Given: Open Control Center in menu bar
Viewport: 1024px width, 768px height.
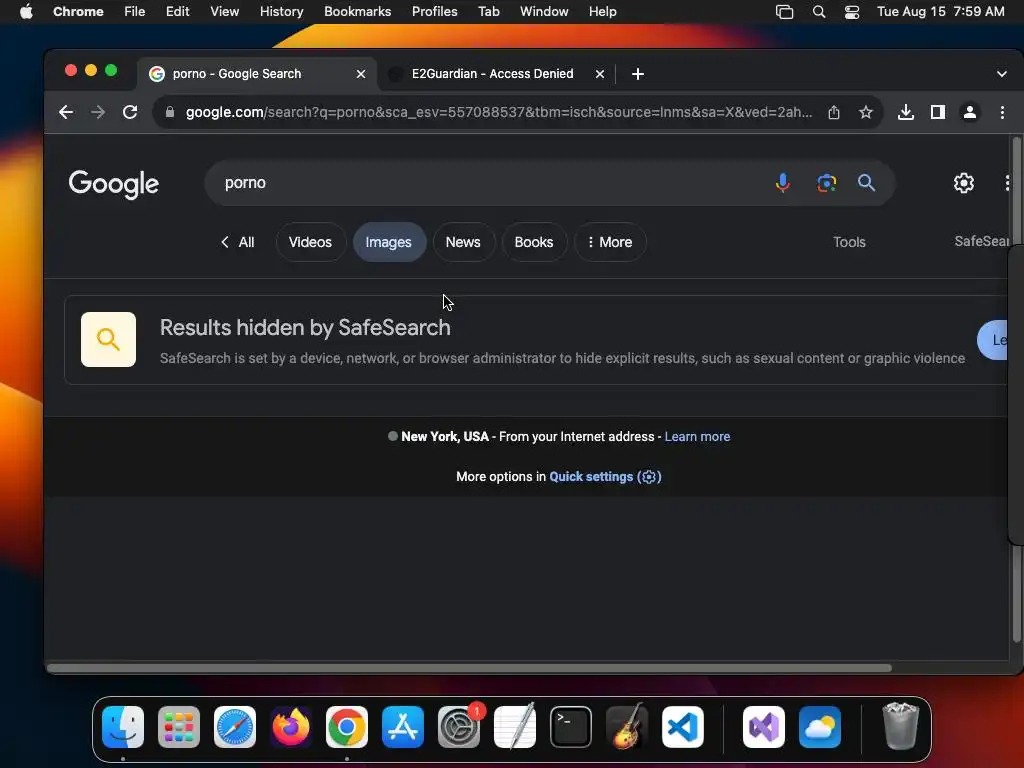Looking at the screenshot, I should click(852, 12).
